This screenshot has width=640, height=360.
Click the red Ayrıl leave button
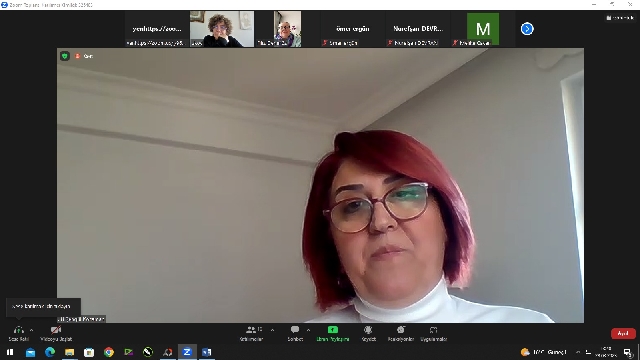tap(623, 333)
